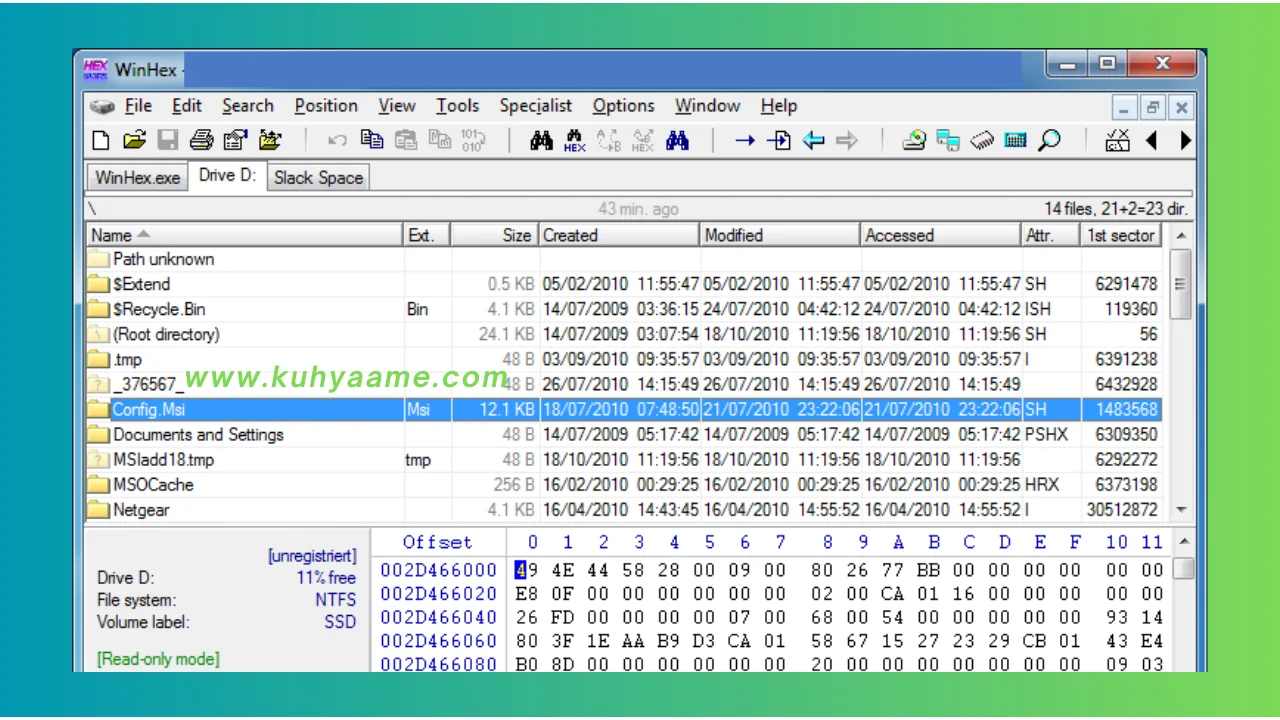Click the Open Folder toolbar icon
Screen dimensions: 1280x720
(x=269, y=141)
